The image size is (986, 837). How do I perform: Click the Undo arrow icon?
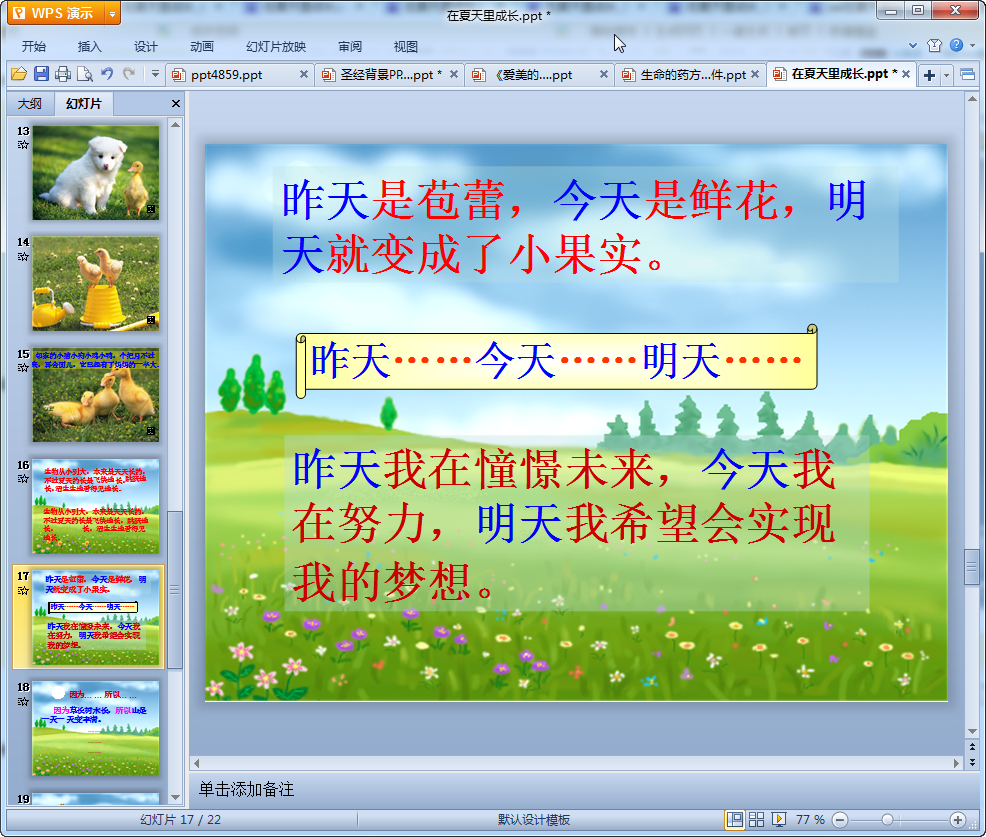pyautogui.click(x=107, y=74)
